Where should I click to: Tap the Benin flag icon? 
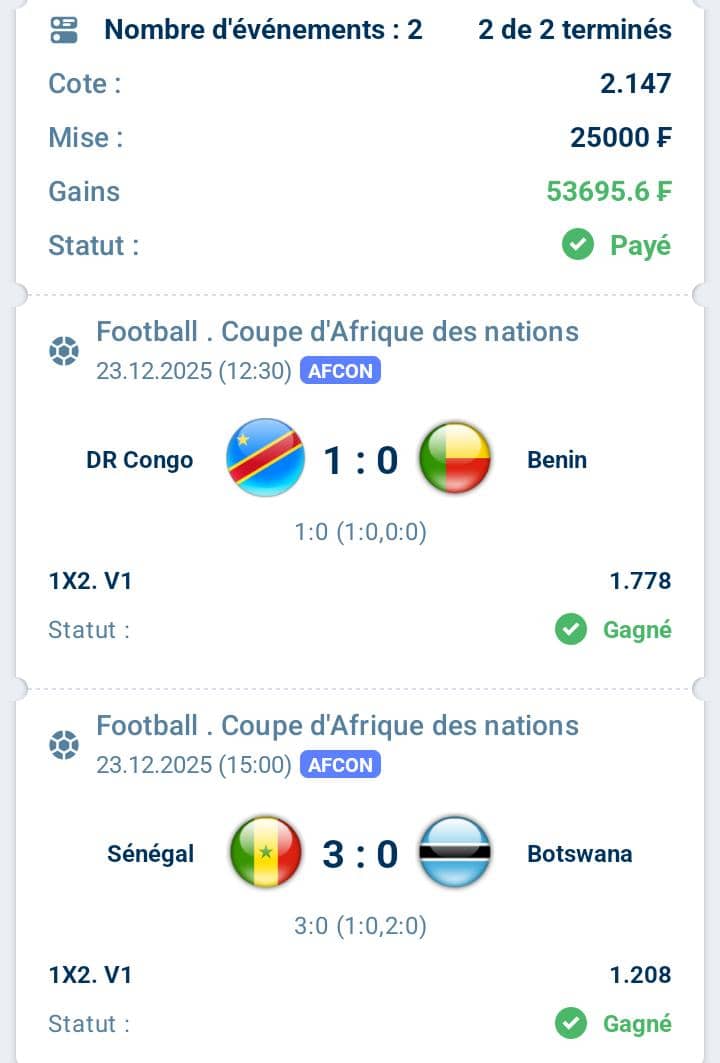click(455, 459)
